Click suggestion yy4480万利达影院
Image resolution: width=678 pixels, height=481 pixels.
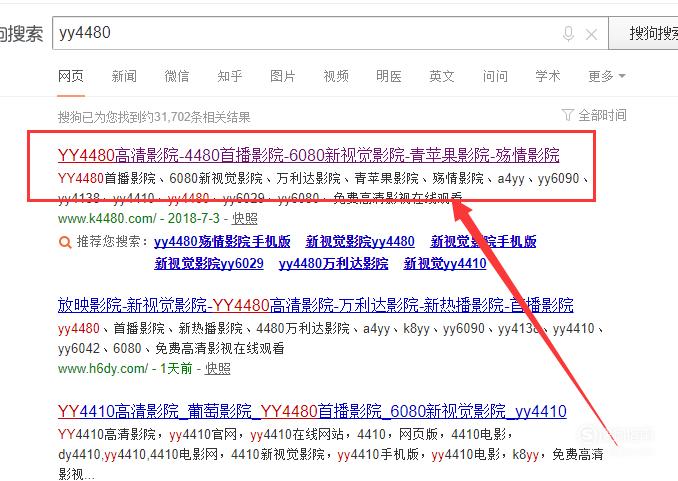[333, 263]
